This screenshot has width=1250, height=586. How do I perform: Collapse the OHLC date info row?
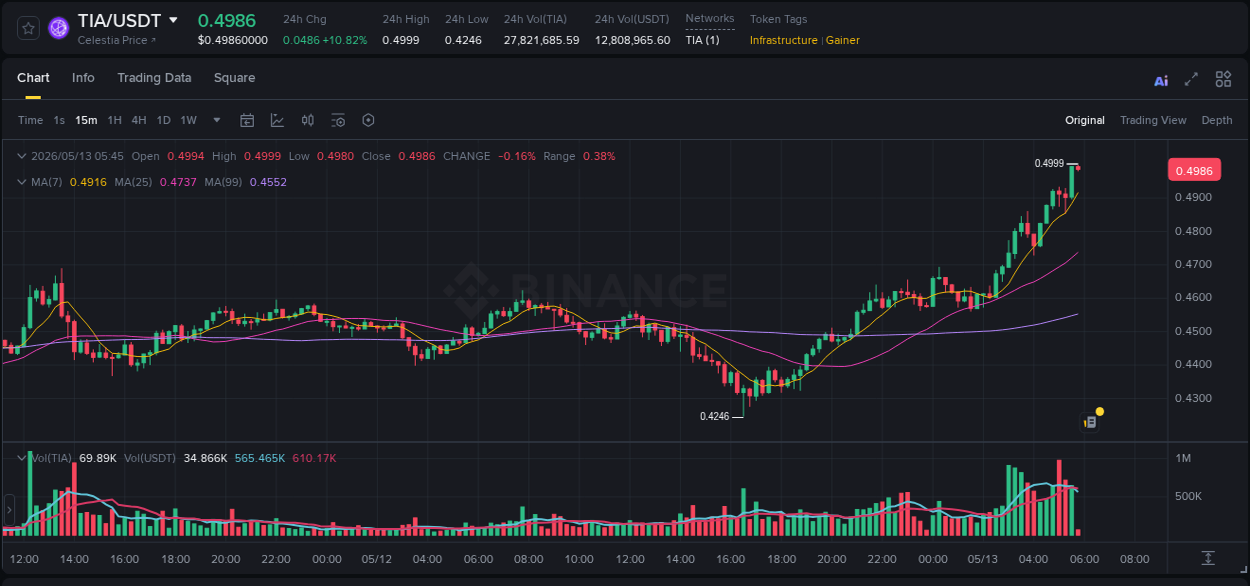coord(22,156)
